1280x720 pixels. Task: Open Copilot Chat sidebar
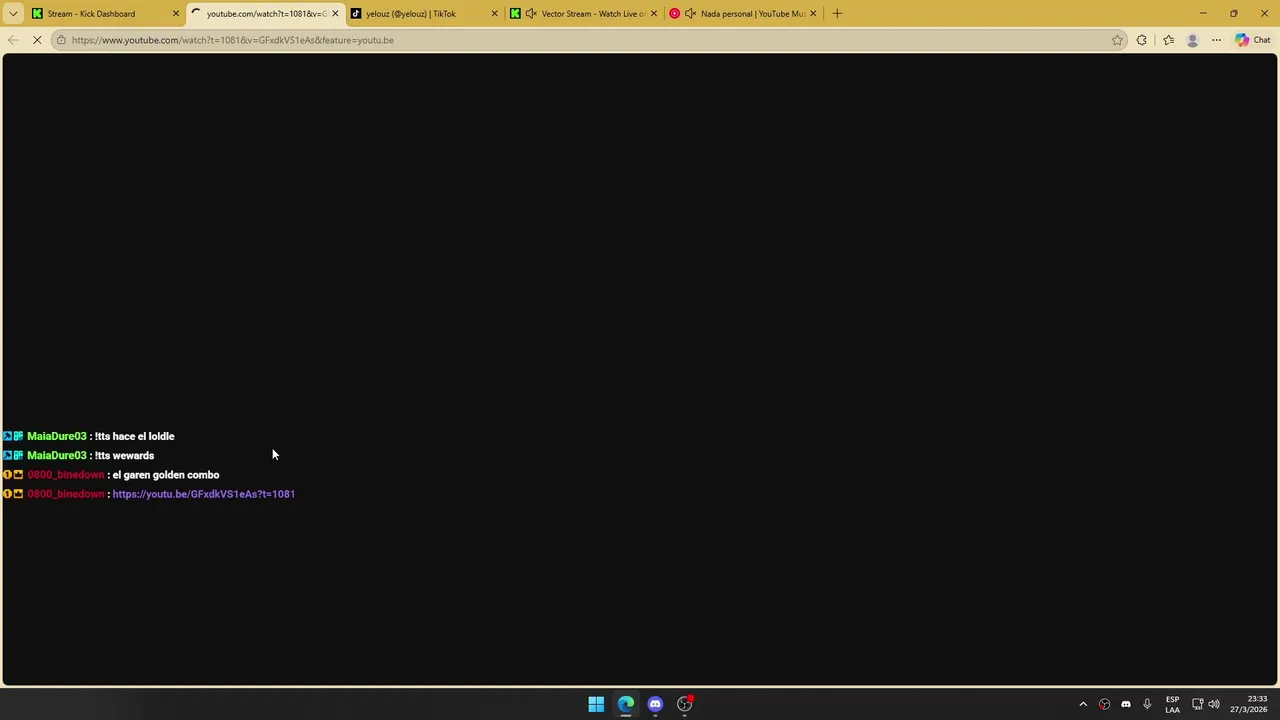pos(1252,40)
